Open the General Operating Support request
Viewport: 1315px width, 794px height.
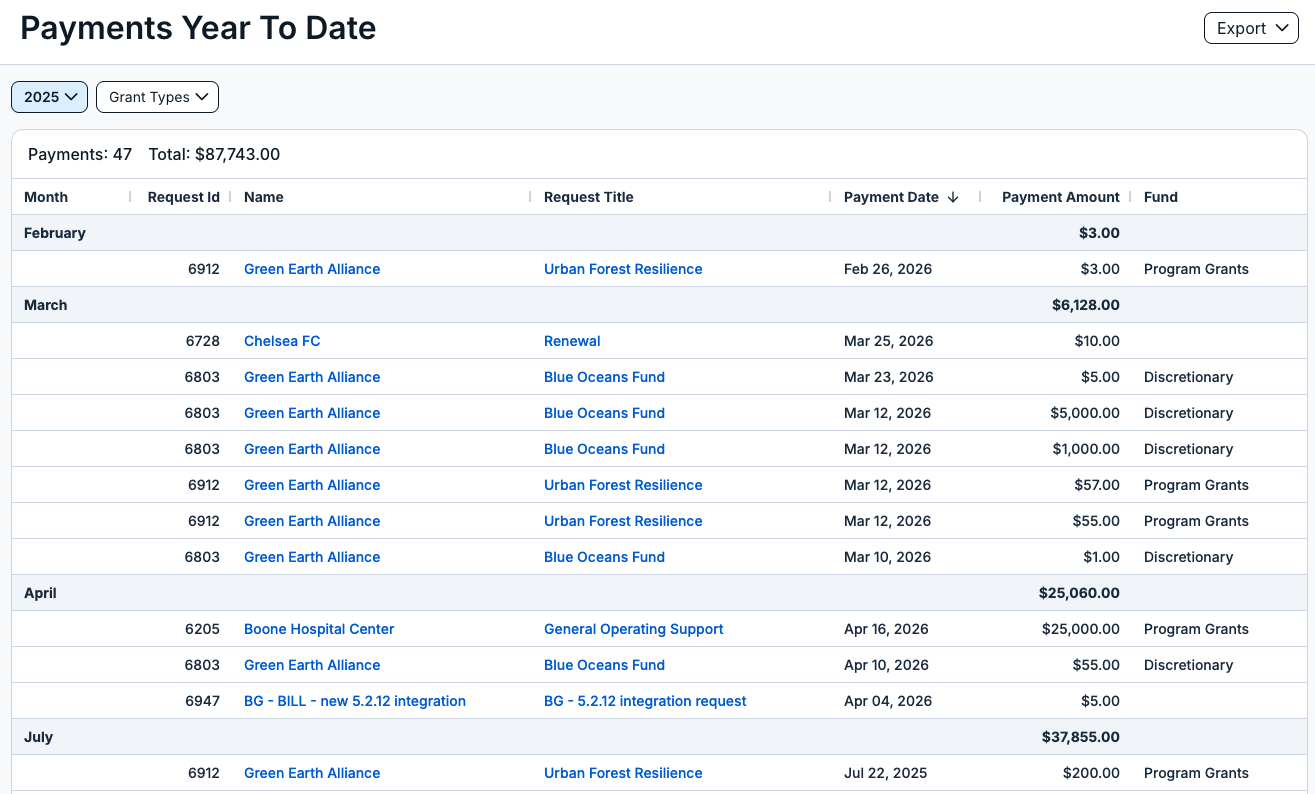click(x=634, y=629)
